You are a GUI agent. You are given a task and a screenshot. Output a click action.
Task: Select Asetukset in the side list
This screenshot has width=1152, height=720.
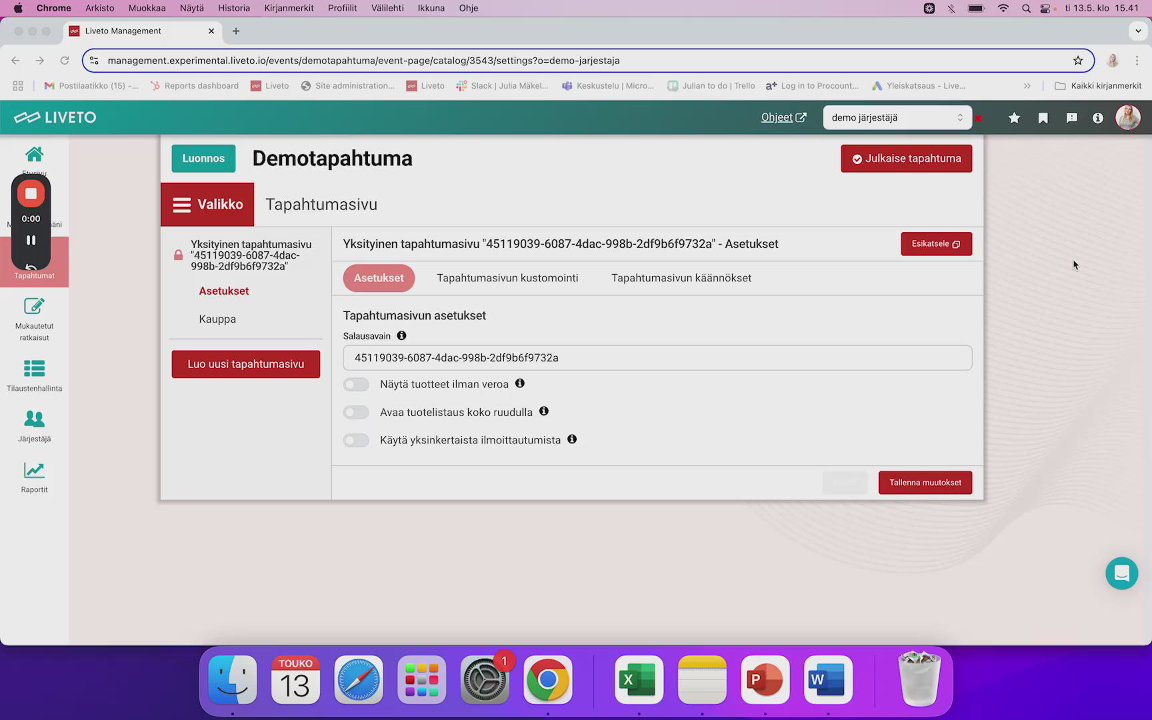pos(223,291)
